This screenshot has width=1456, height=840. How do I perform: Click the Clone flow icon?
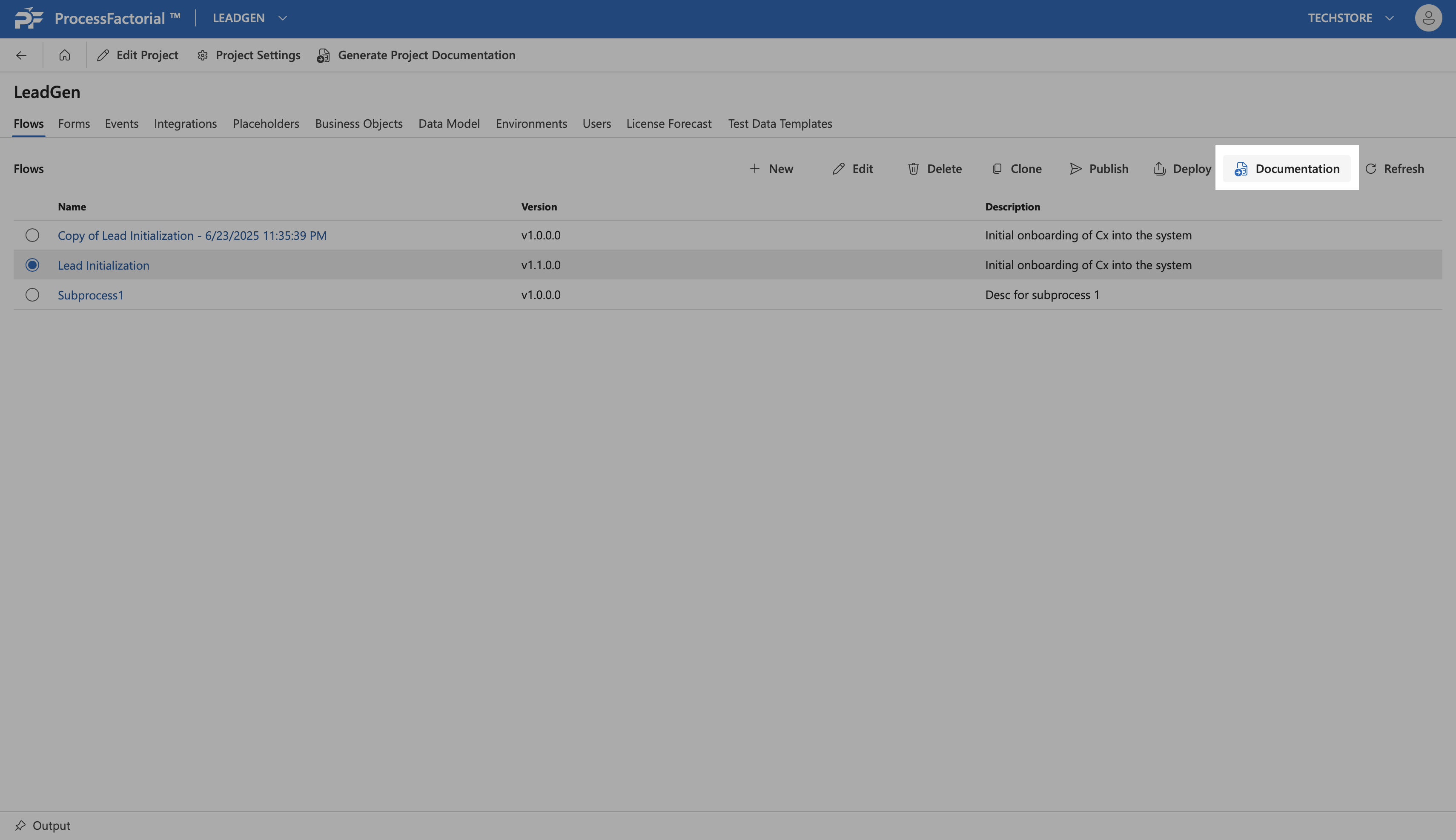(x=997, y=169)
